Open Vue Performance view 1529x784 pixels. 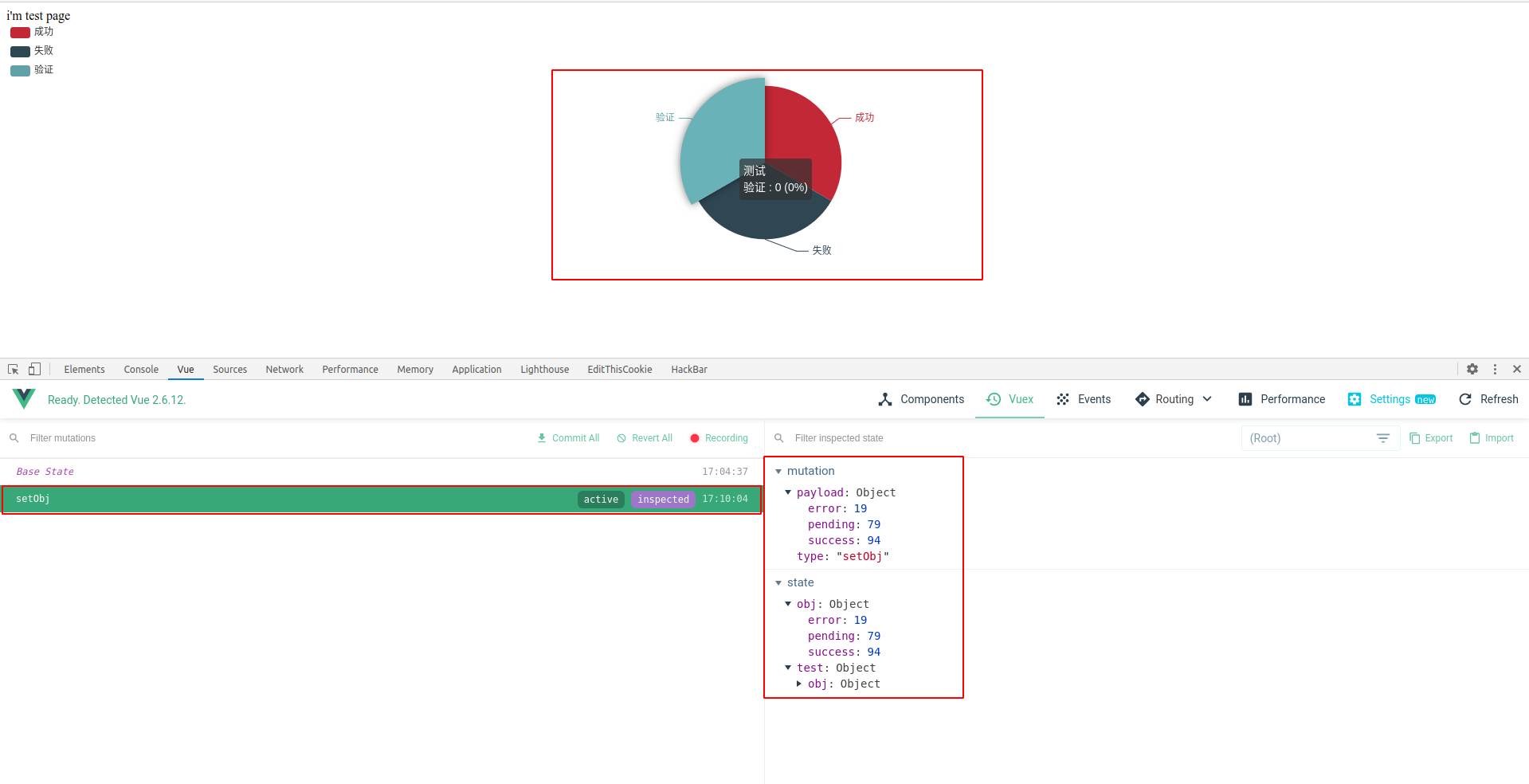pos(1282,399)
